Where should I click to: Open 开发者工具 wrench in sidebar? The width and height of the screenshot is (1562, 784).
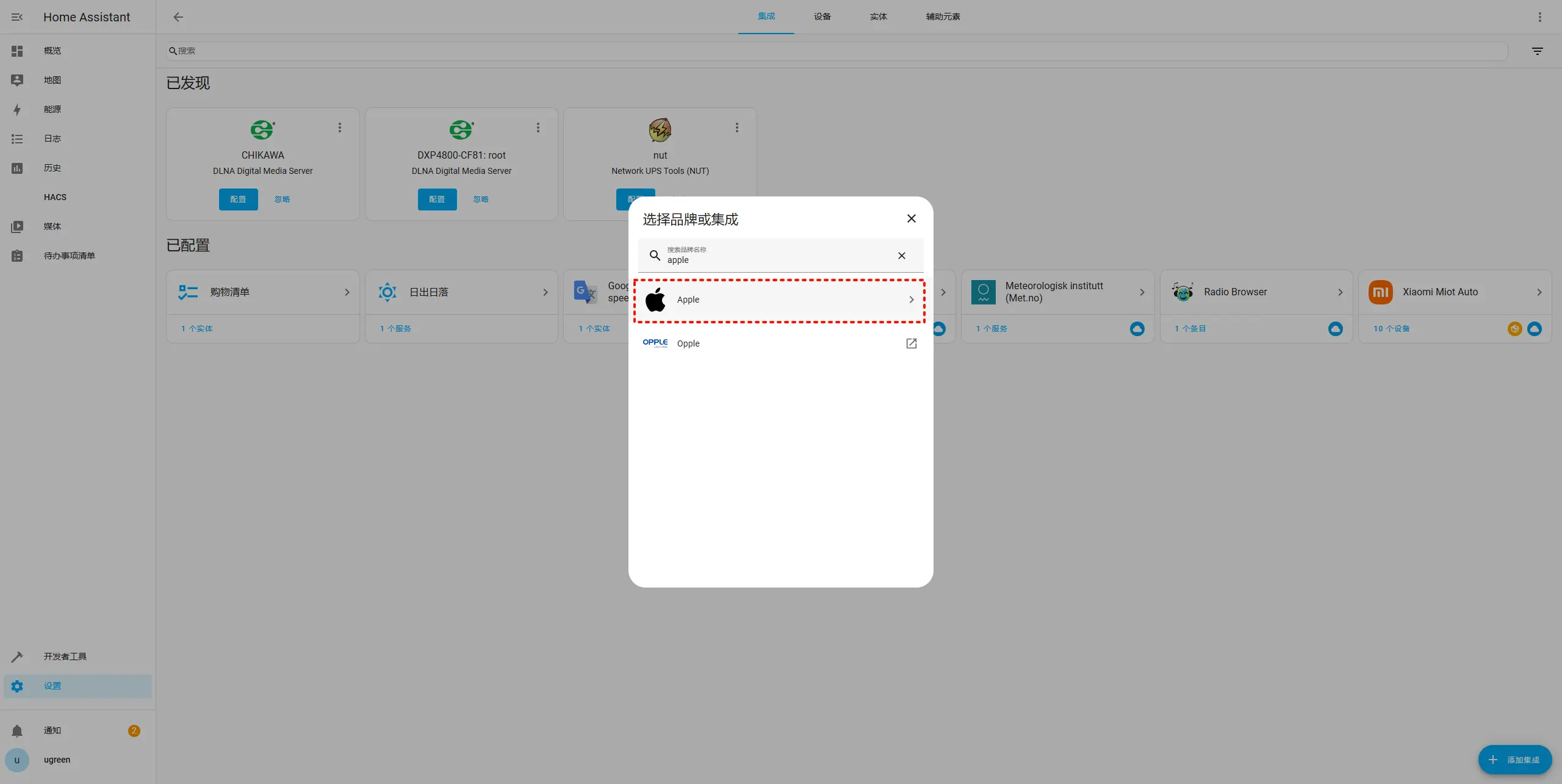pos(17,656)
